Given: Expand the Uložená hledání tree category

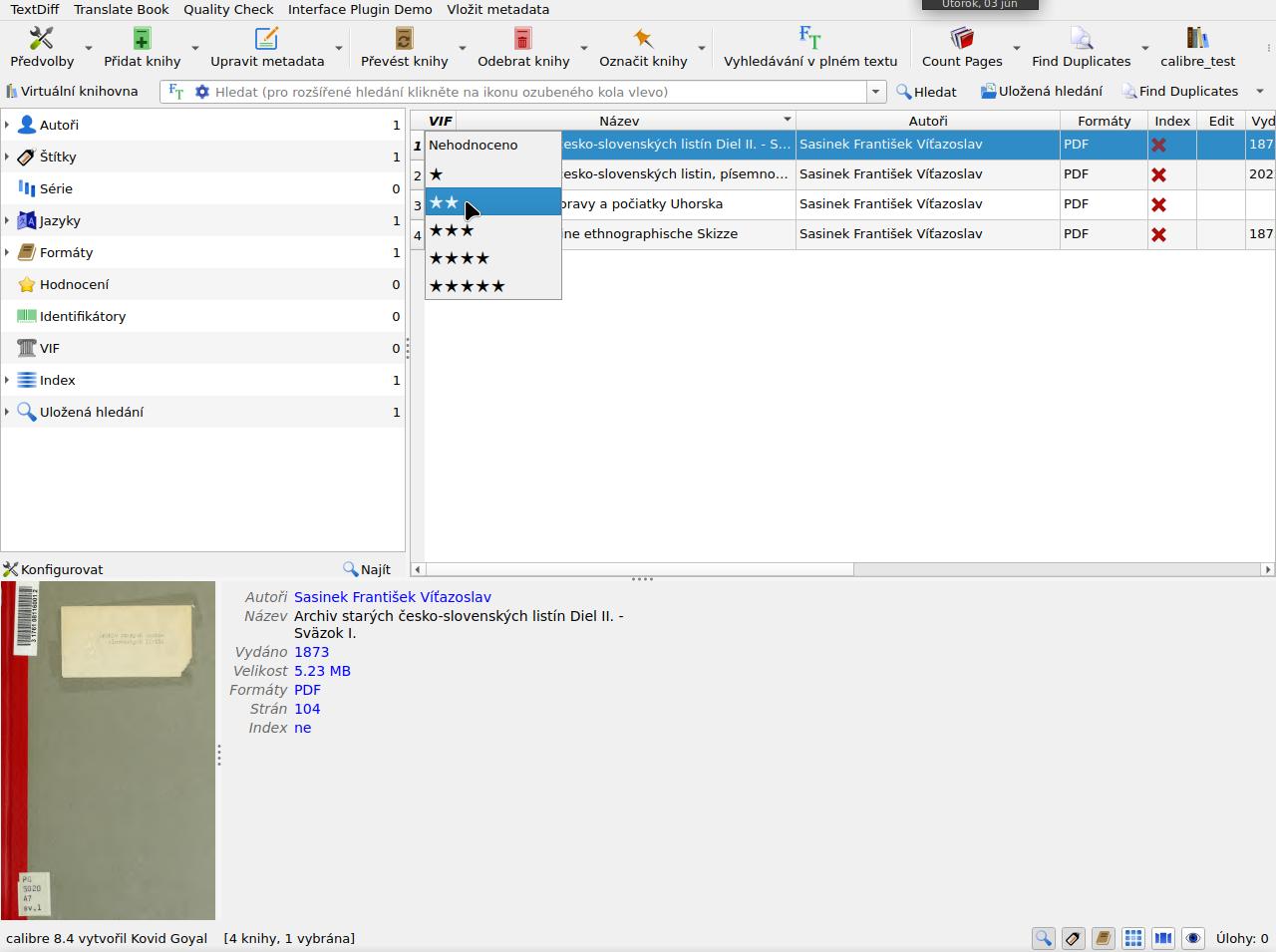Looking at the screenshot, I should [7, 412].
